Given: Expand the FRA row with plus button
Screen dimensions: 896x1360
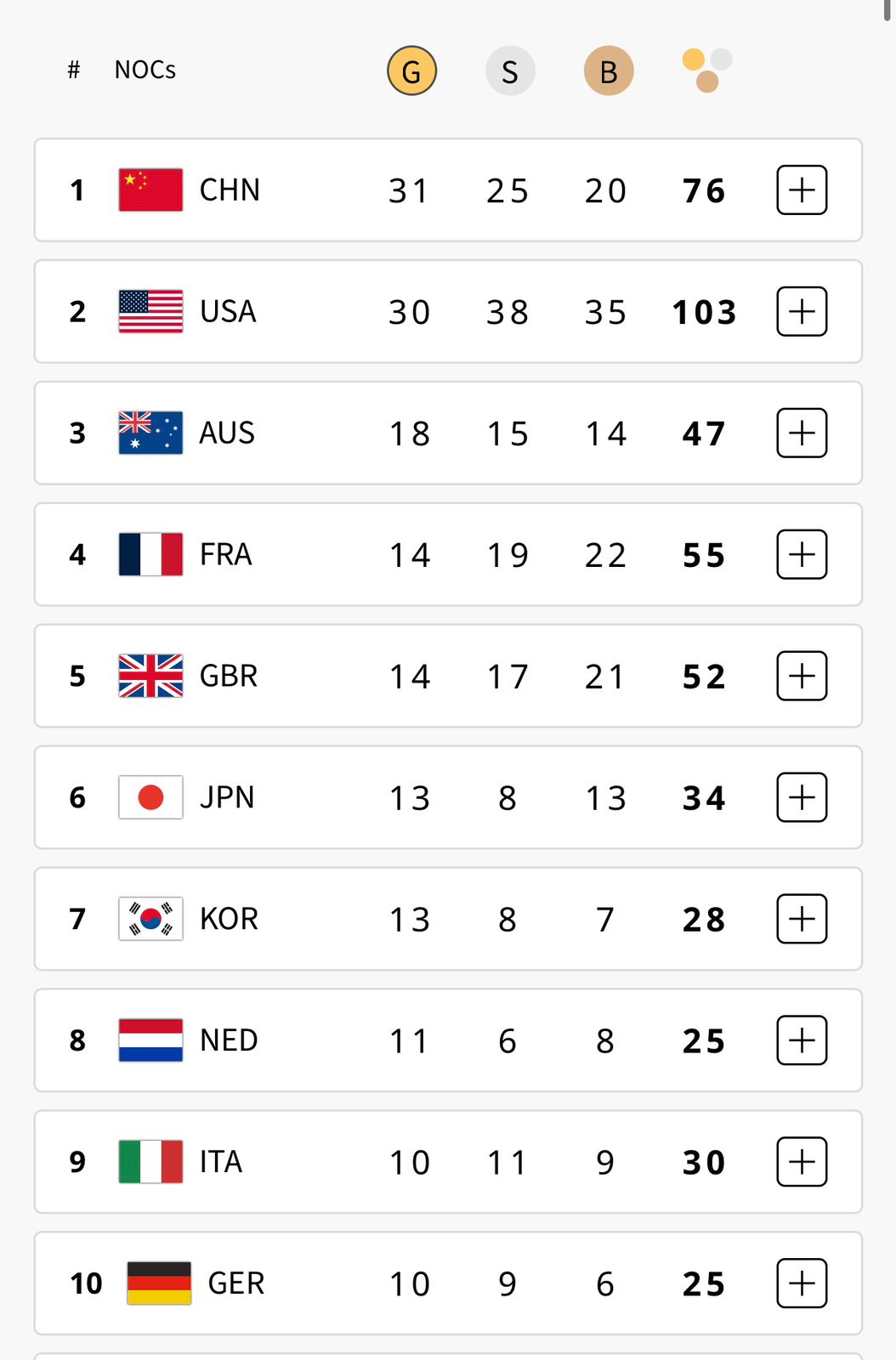Looking at the screenshot, I should [x=802, y=554].
